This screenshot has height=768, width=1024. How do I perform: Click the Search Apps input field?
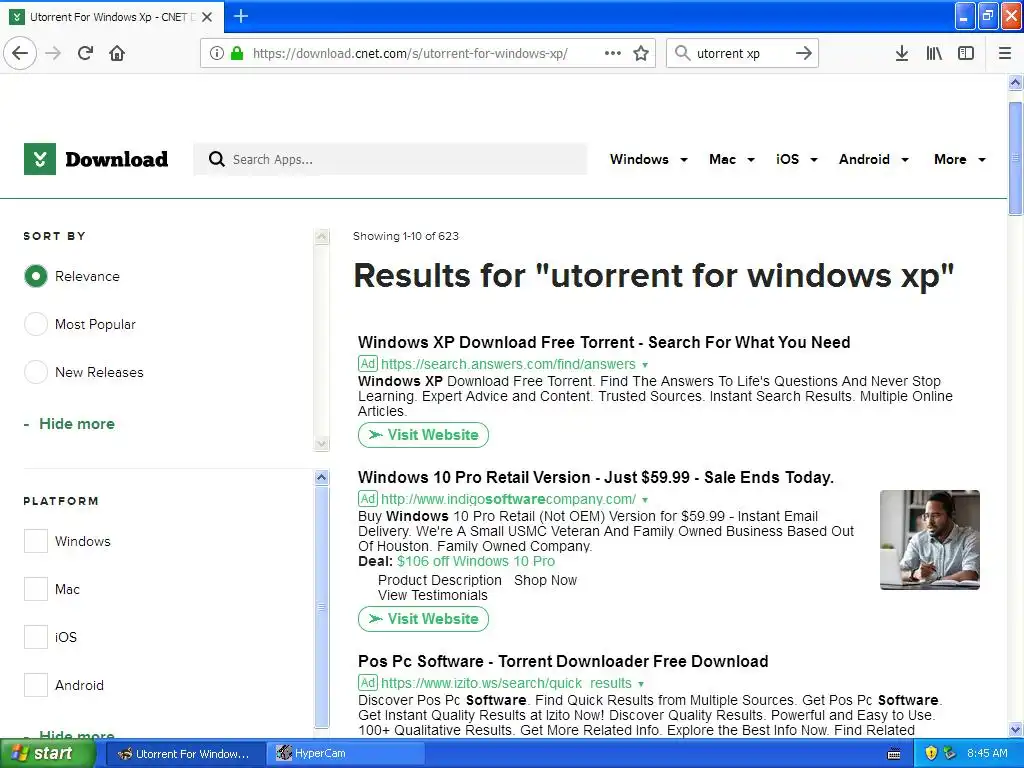coord(390,159)
